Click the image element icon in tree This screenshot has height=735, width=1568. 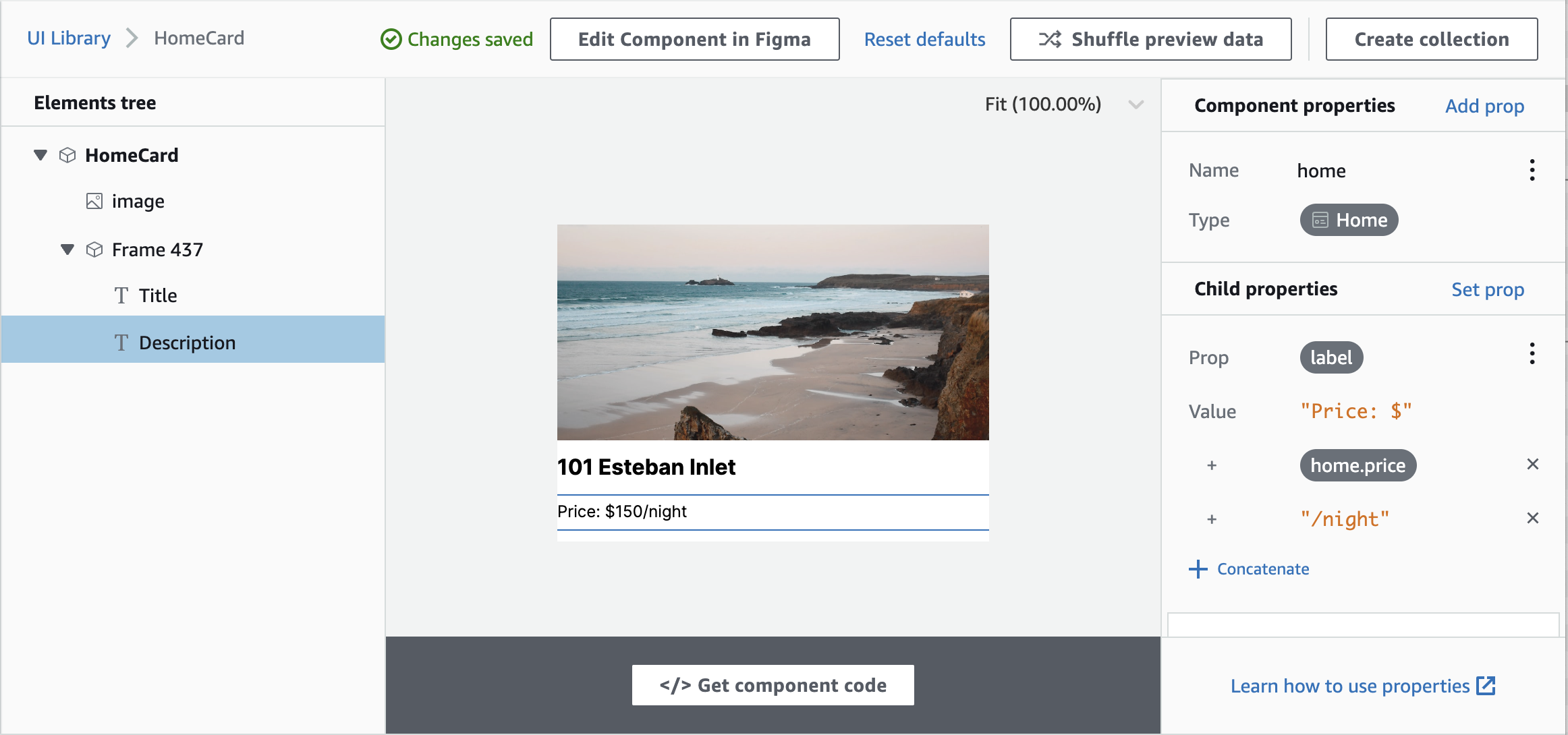tap(94, 201)
